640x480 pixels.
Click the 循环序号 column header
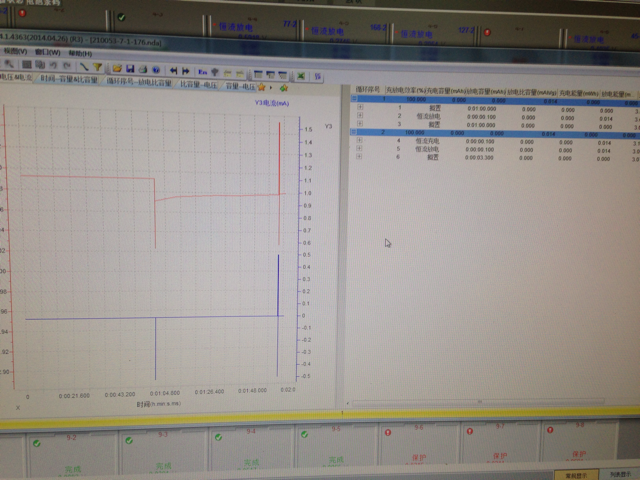click(x=367, y=89)
